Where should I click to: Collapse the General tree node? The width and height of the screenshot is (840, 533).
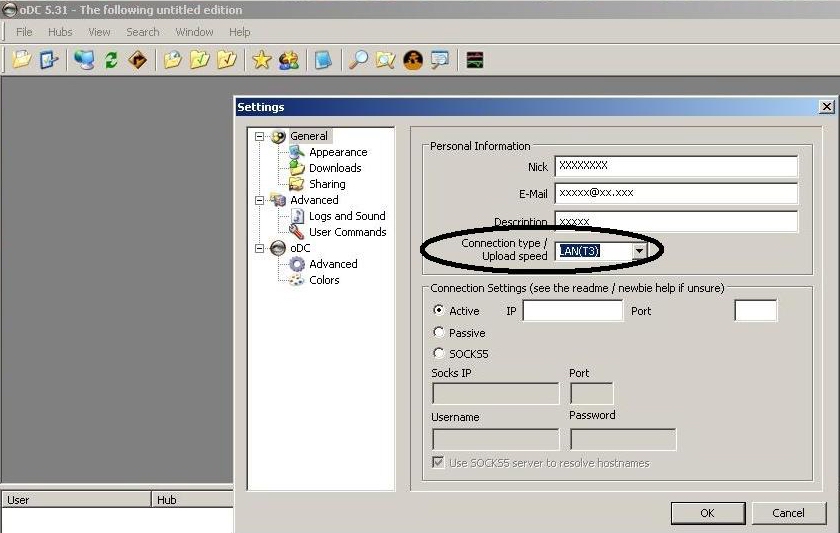click(x=259, y=136)
